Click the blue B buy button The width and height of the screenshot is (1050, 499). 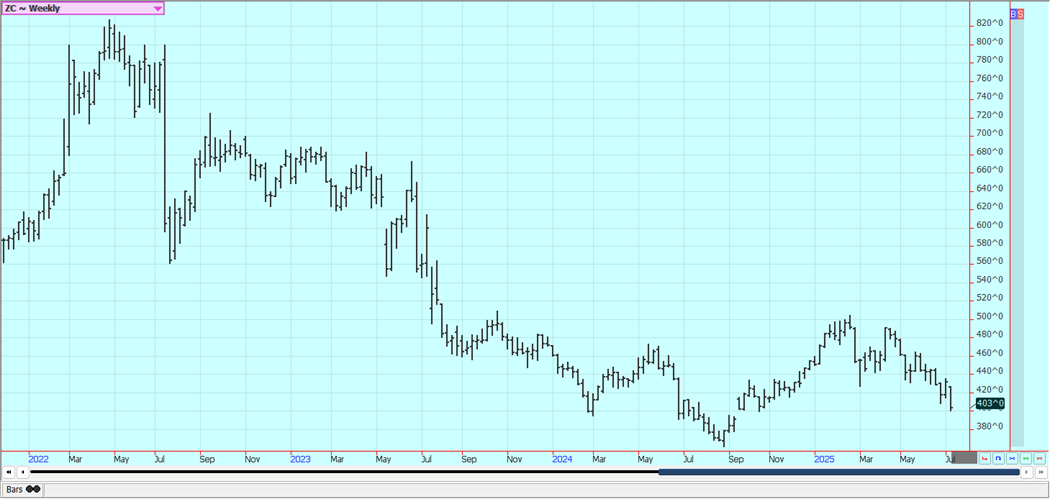[x=1013, y=13]
